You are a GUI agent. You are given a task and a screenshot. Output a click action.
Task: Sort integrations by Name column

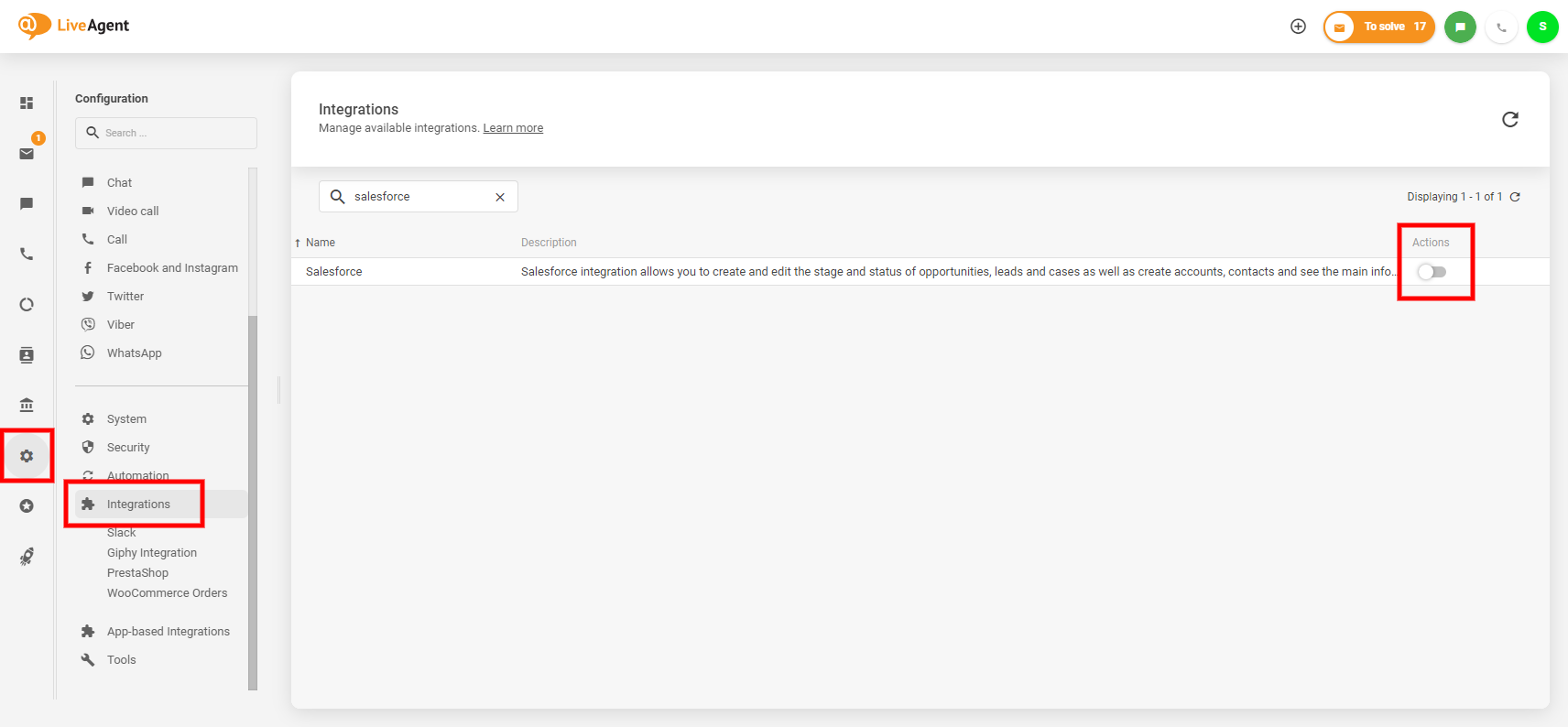[320, 243]
